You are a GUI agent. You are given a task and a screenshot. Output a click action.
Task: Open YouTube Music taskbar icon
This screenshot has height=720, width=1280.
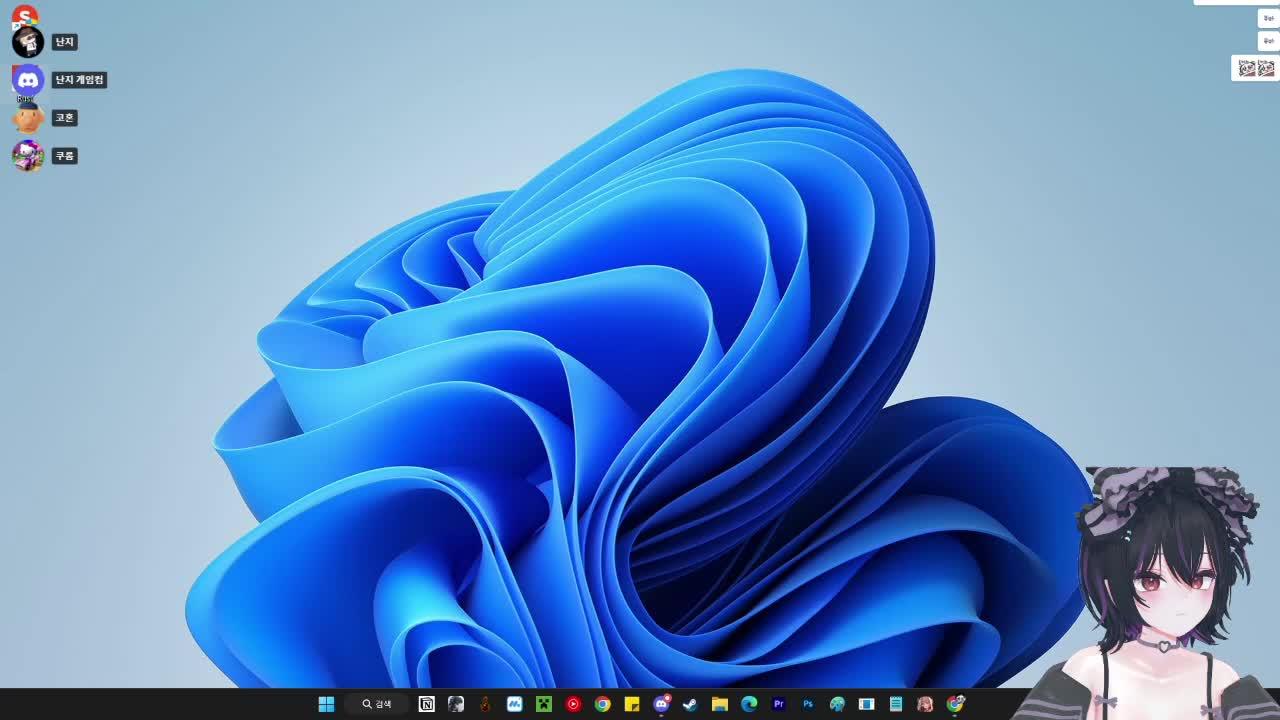(x=573, y=704)
